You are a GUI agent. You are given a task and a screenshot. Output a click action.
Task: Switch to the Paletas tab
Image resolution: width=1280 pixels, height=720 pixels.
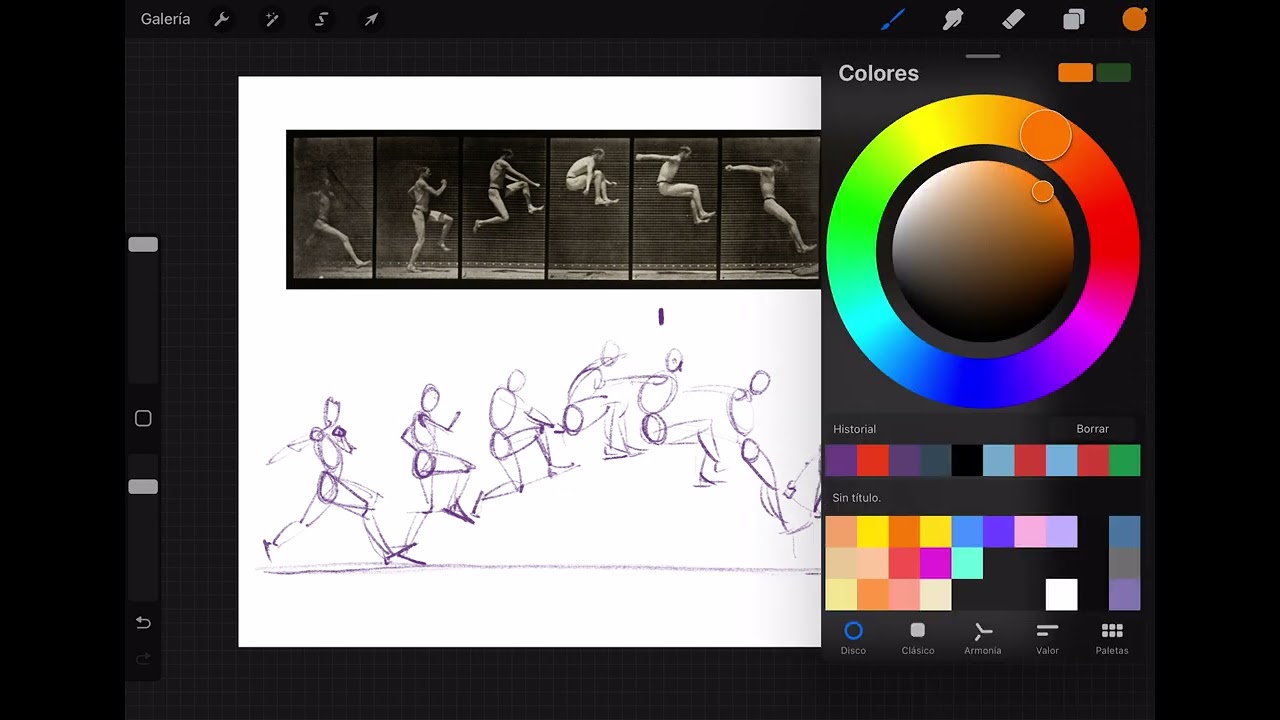(x=1111, y=638)
